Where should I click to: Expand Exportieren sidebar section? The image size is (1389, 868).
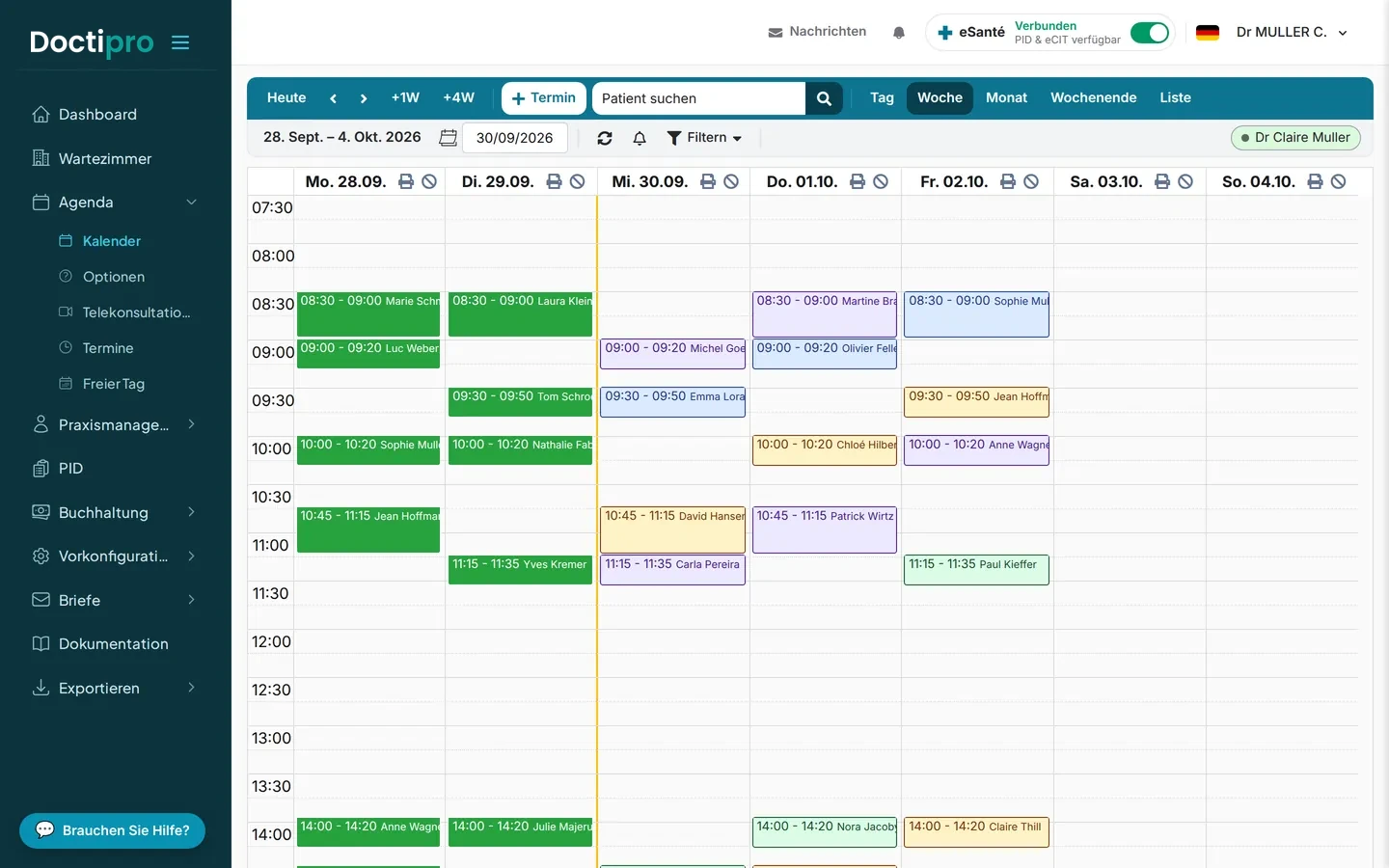[191, 688]
